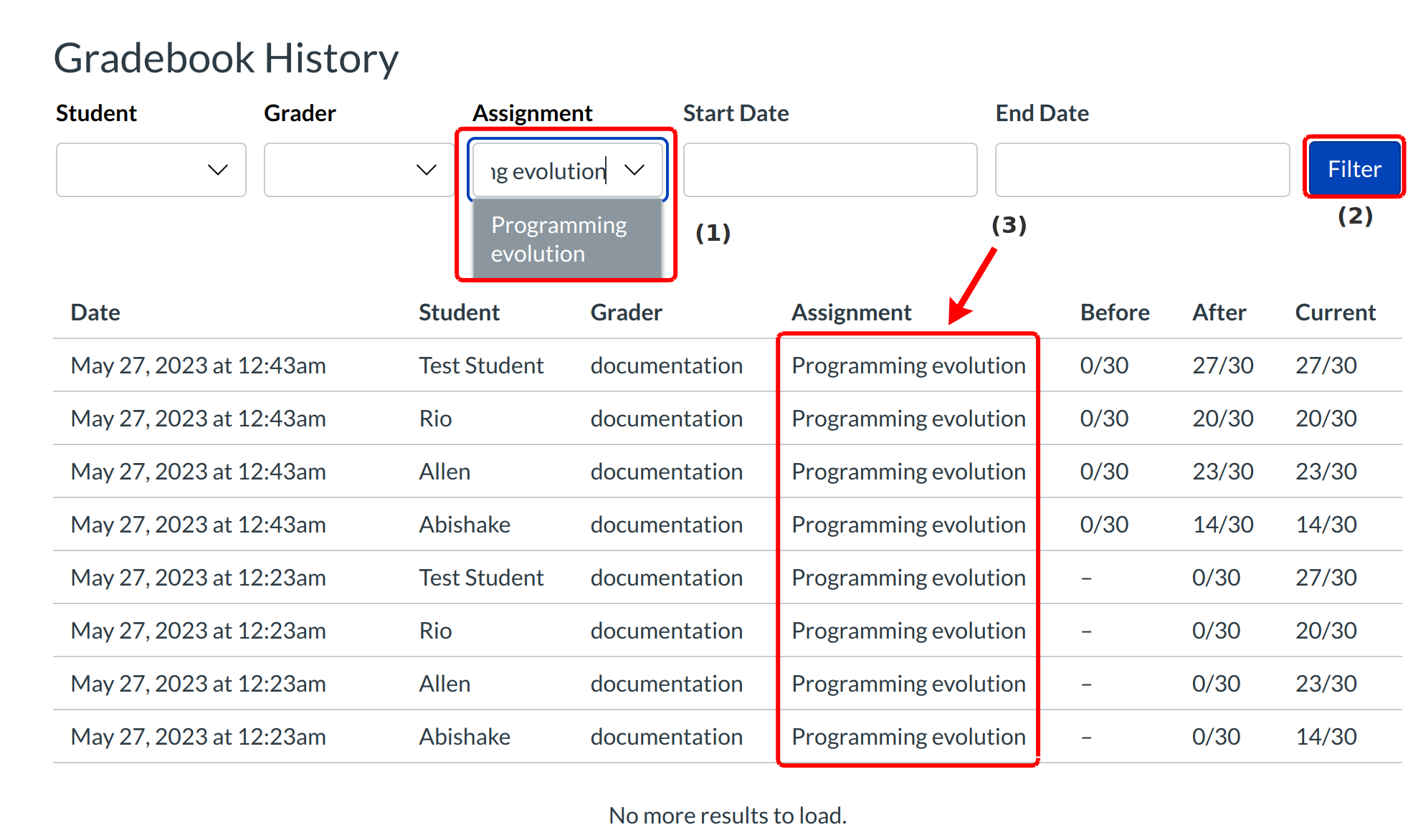Click the Start Date input field
This screenshot has width=1408, height=840.
point(829,170)
